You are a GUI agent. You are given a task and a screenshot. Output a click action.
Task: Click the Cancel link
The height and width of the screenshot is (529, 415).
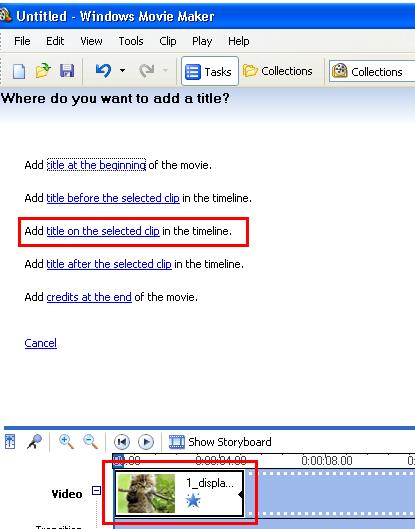pyautogui.click(x=40, y=343)
